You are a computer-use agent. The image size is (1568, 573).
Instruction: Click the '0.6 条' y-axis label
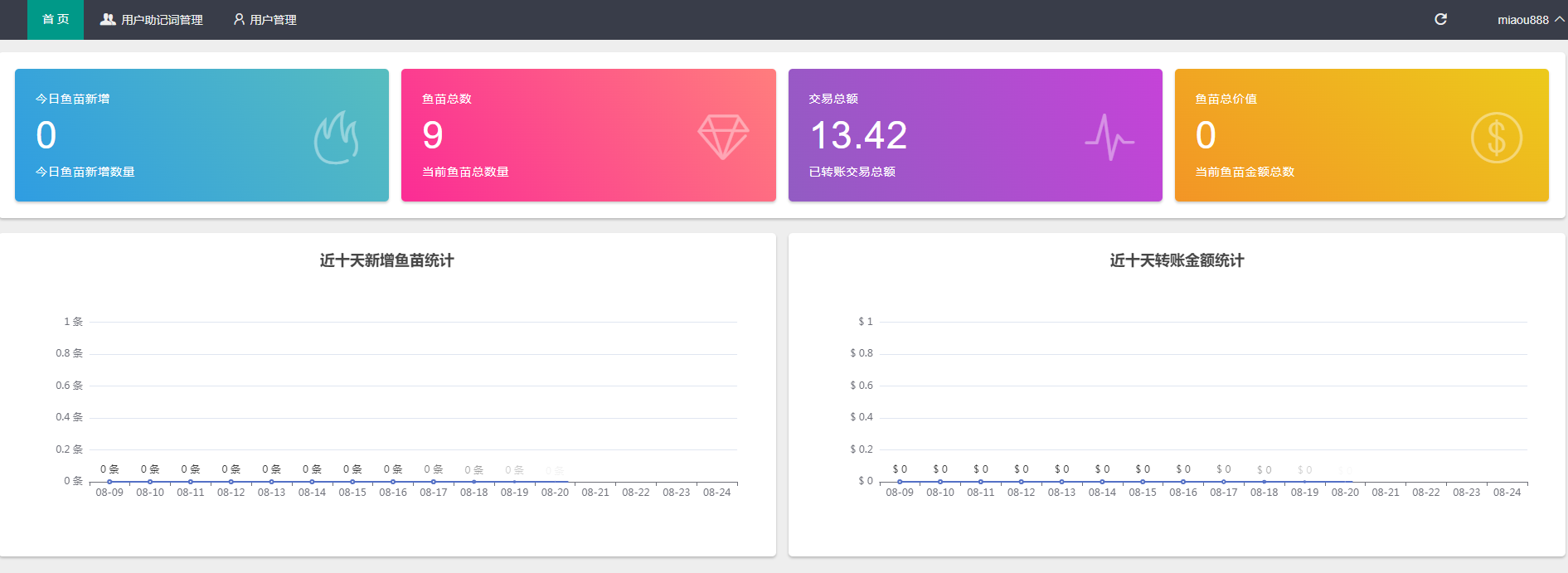(69, 386)
